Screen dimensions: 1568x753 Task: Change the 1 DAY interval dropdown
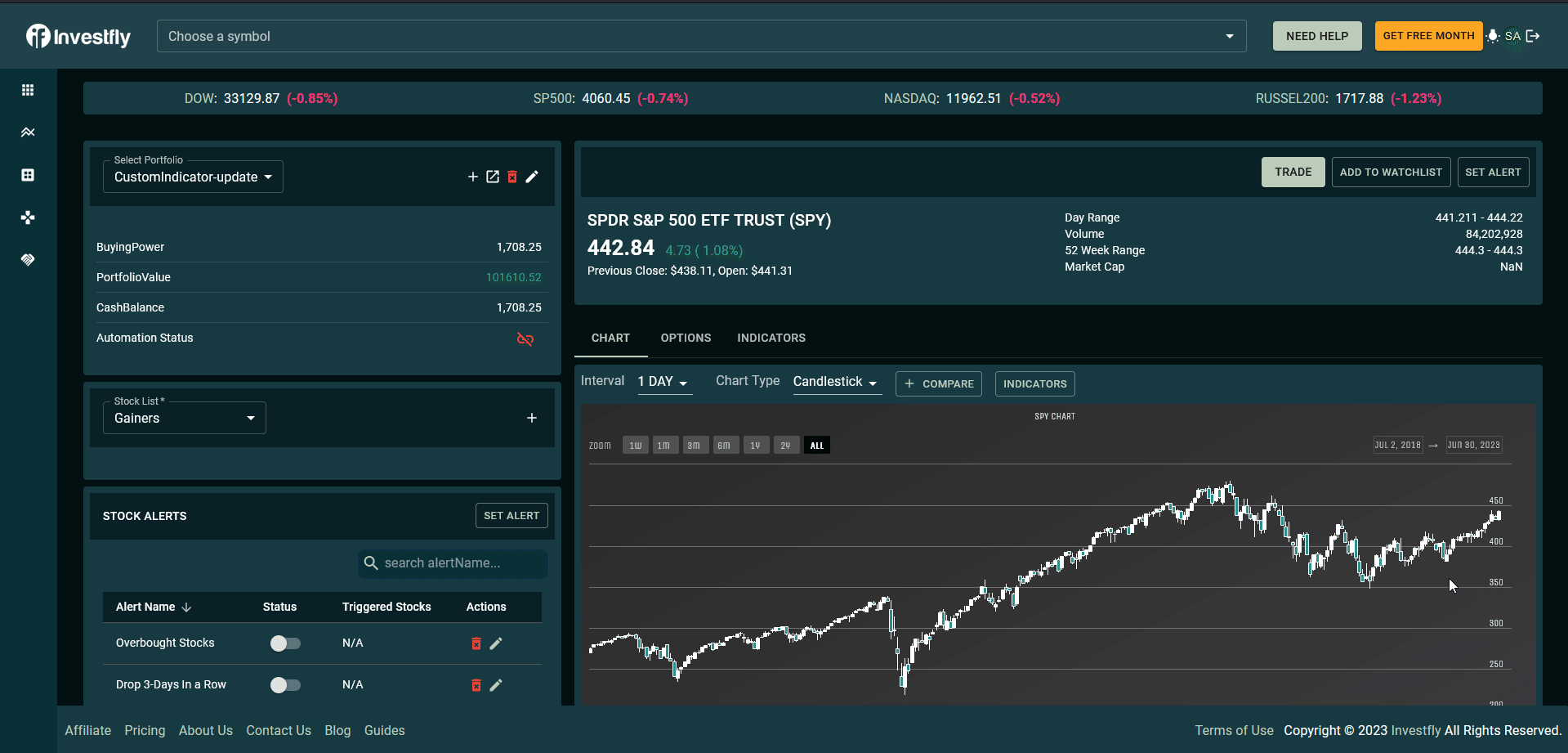tap(664, 382)
